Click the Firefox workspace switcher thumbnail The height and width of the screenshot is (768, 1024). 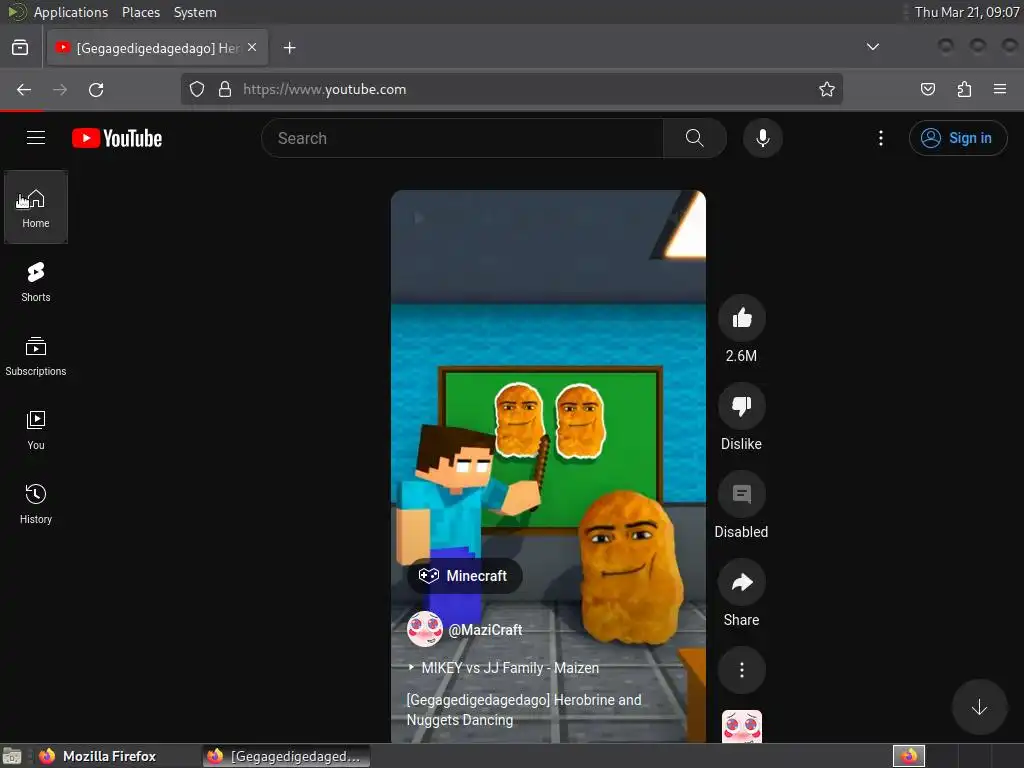(909, 756)
